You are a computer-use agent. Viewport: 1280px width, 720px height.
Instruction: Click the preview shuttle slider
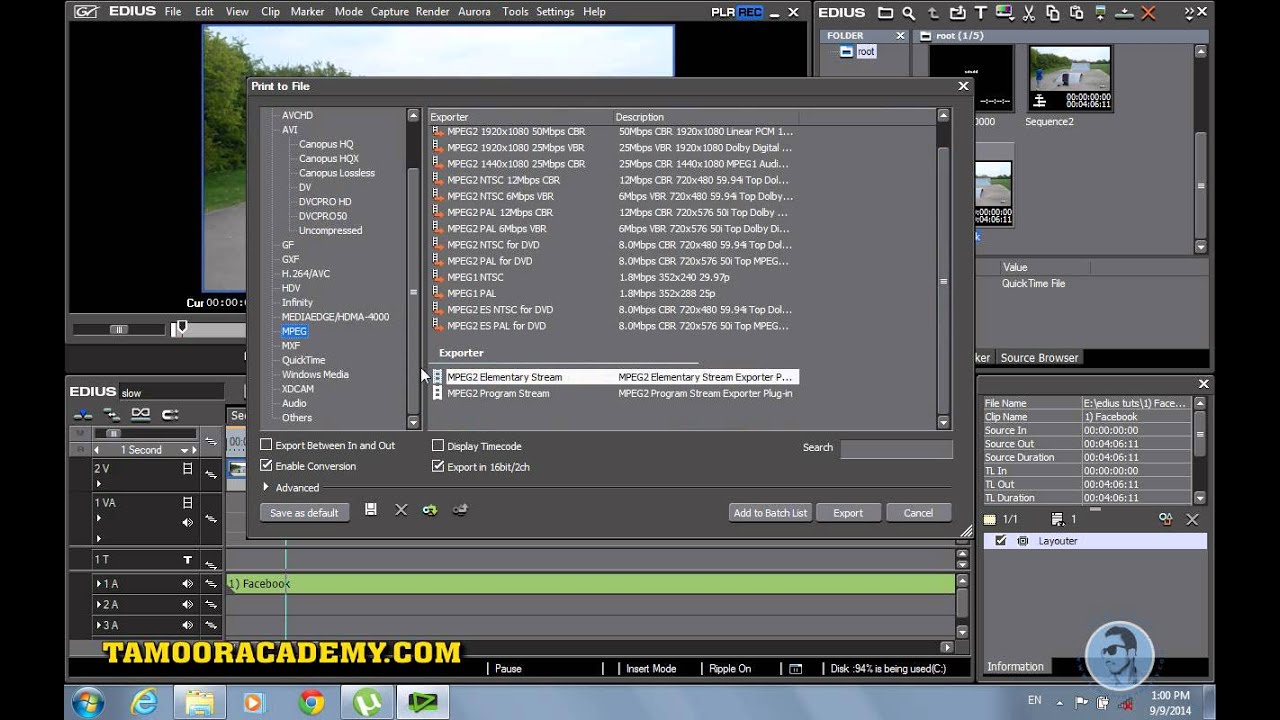coord(119,329)
